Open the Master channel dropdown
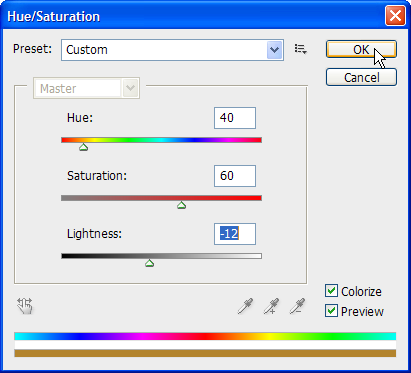This screenshot has width=411, height=373. coord(86,88)
